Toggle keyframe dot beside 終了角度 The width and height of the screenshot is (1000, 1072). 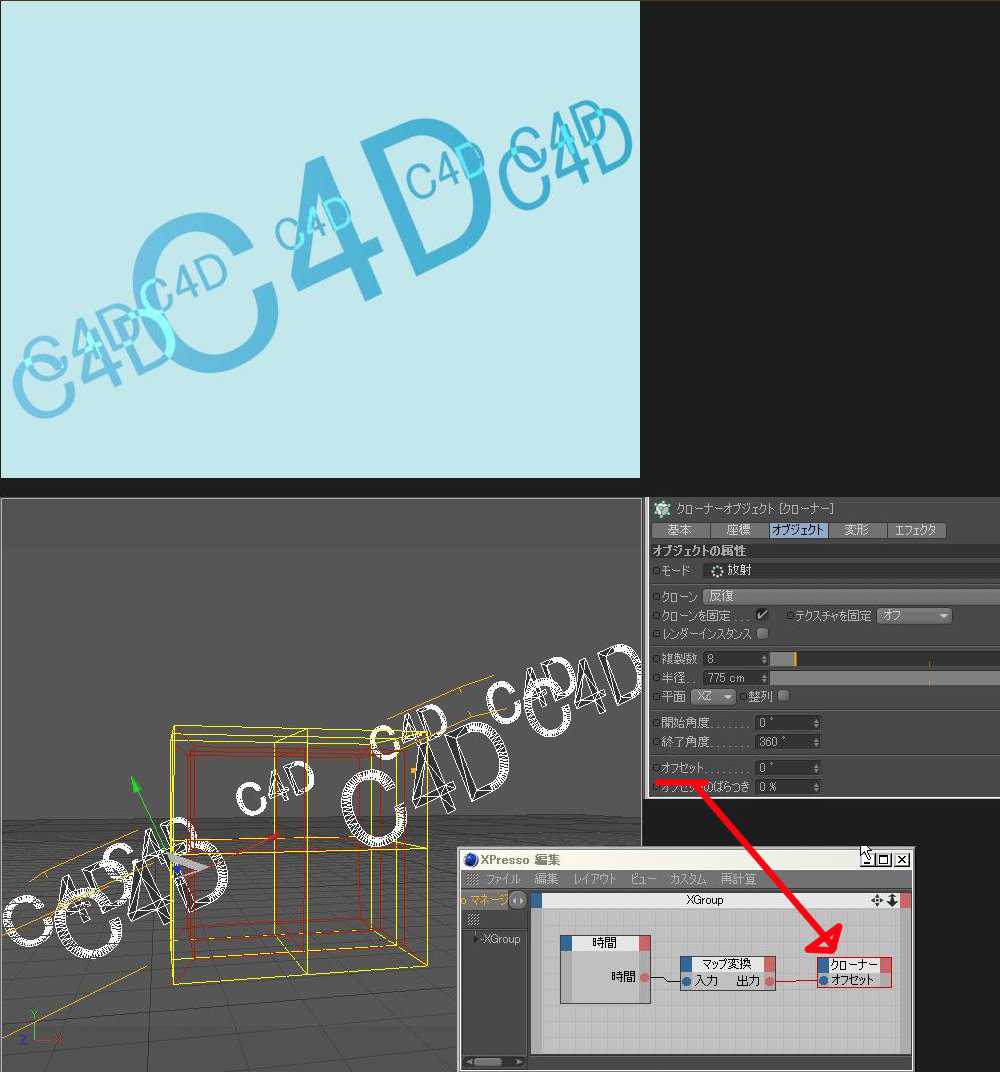coord(656,742)
